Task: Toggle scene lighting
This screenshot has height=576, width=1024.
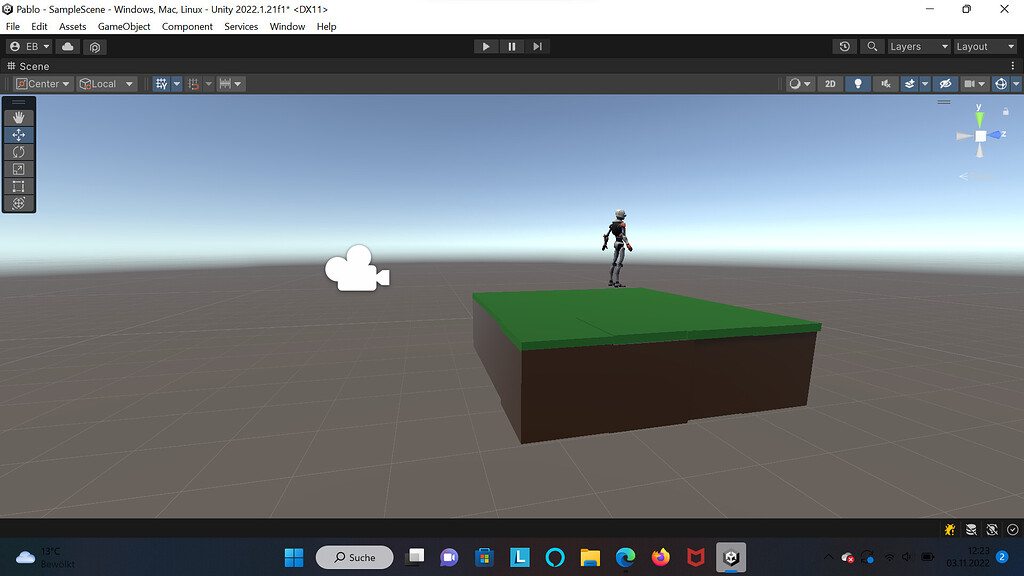Action: [857, 84]
